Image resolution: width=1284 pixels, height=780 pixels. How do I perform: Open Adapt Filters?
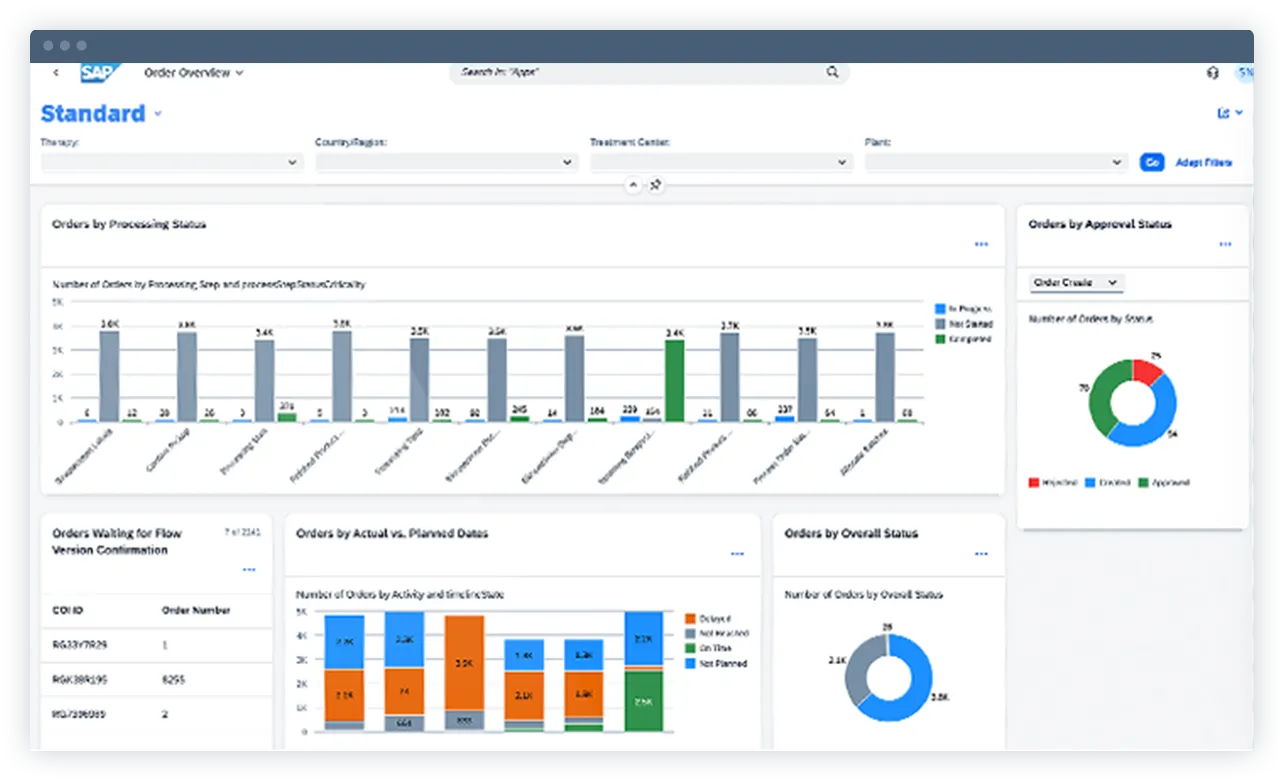[1206, 161]
